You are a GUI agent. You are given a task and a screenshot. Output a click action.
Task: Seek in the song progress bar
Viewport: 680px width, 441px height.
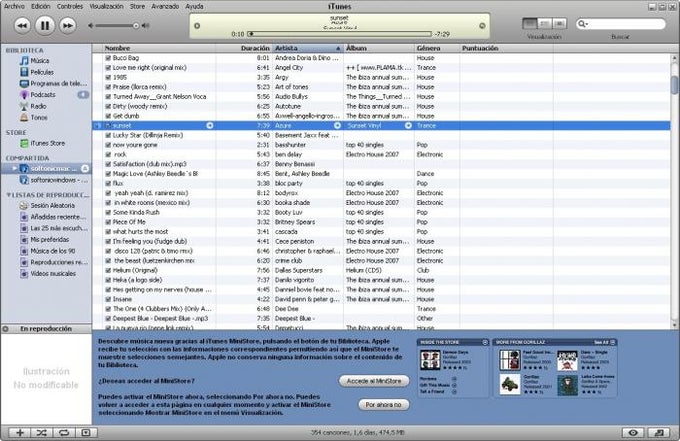click(340, 34)
